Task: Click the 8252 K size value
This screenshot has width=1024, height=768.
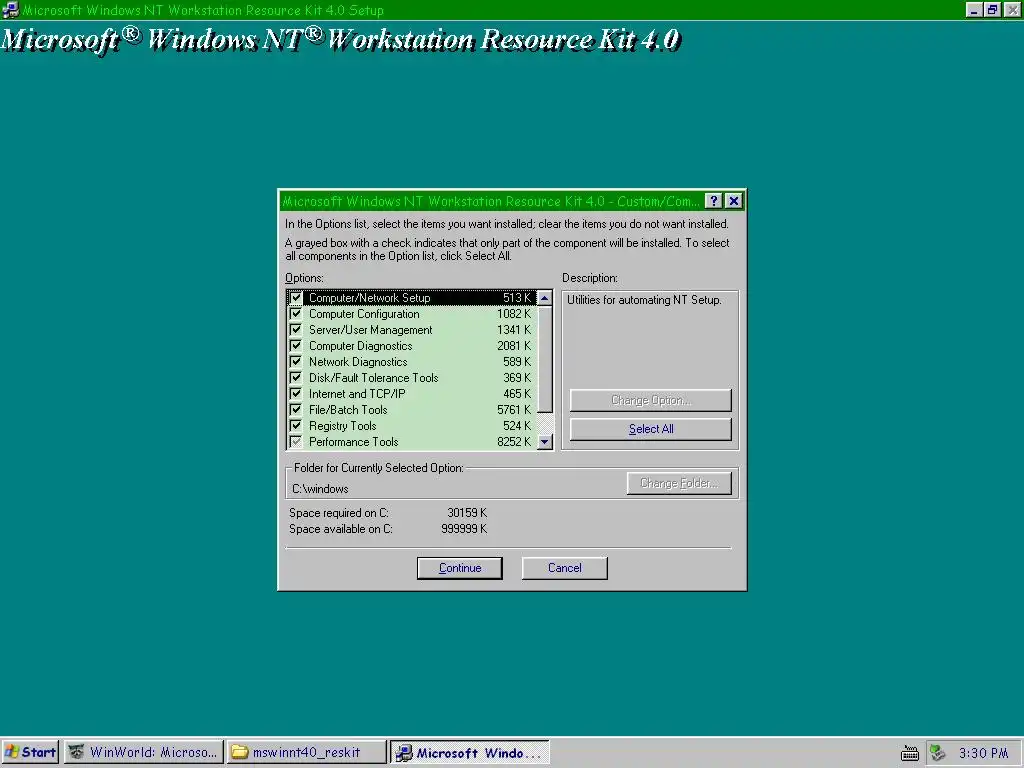Action: click(x=514, y=442)
